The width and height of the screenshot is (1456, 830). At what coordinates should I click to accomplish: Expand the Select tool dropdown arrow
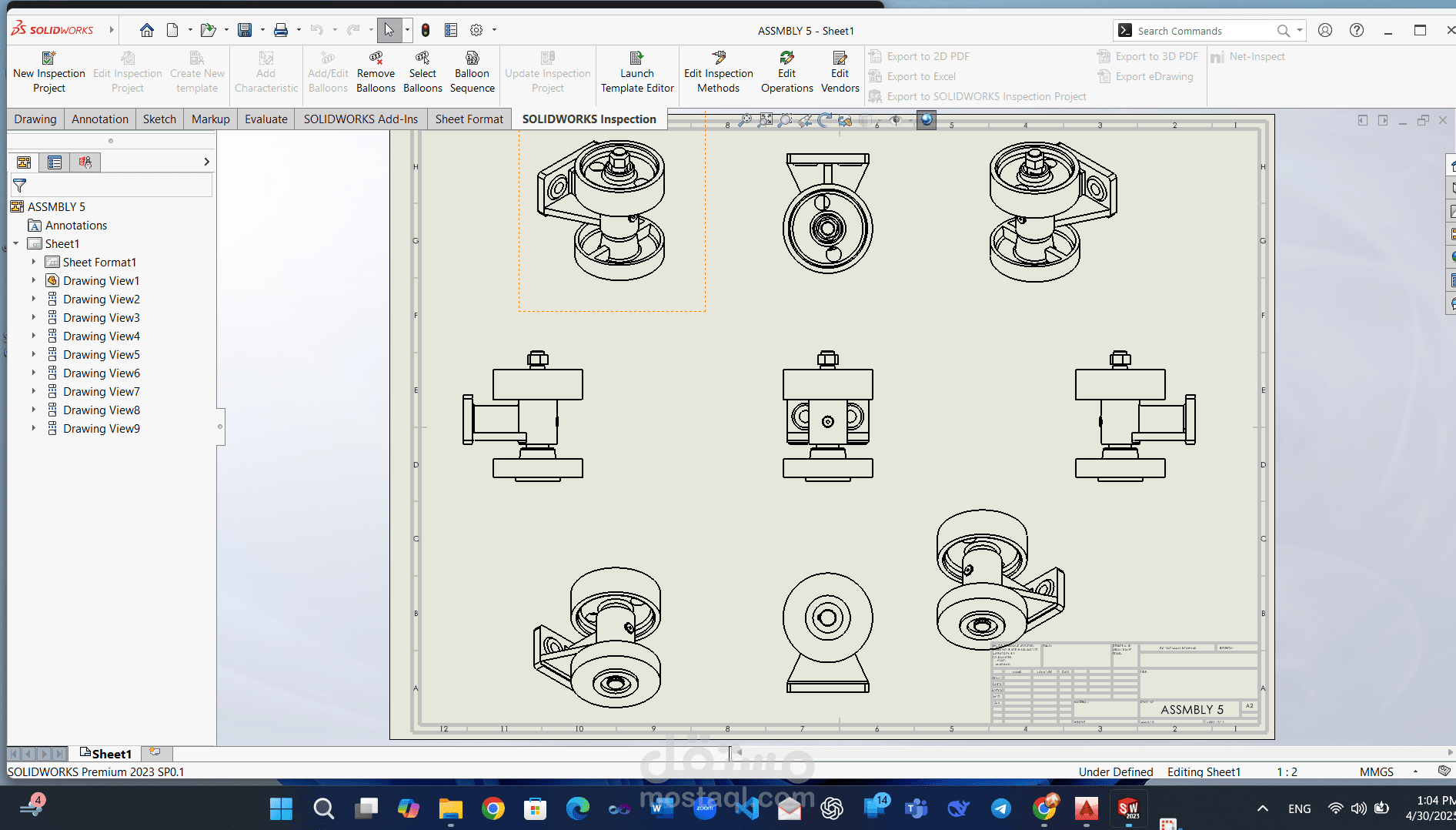pos(407,30)
